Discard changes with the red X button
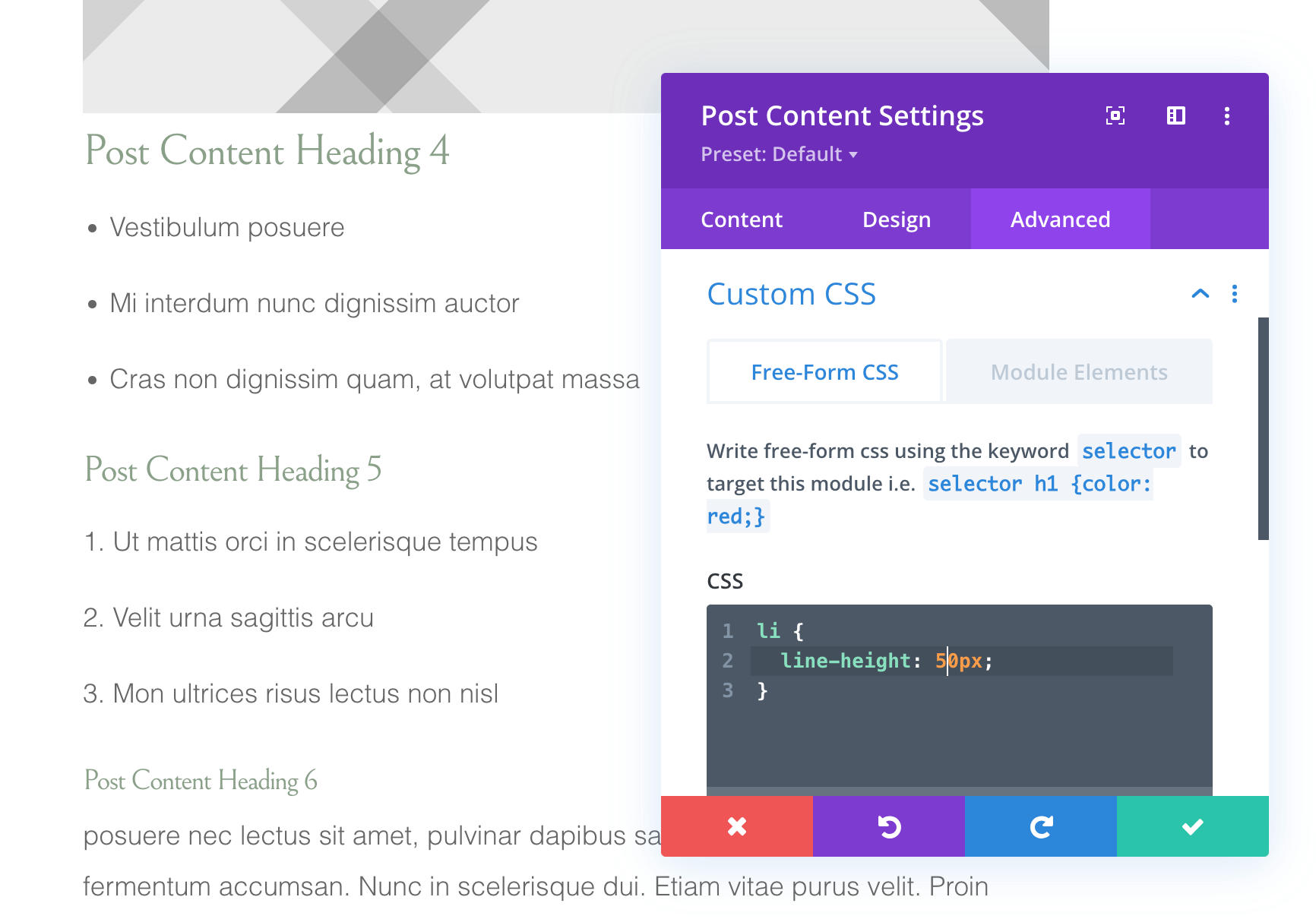This screenshot has height=919, width=1316. [x=736, y=826]
